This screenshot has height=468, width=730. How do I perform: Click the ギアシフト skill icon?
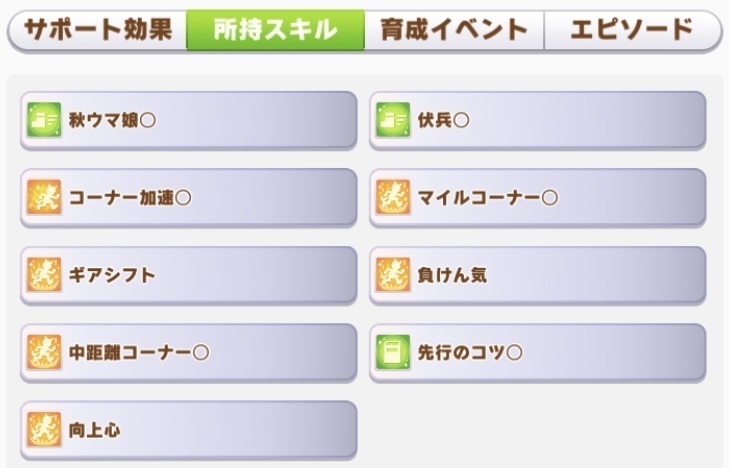44,275
